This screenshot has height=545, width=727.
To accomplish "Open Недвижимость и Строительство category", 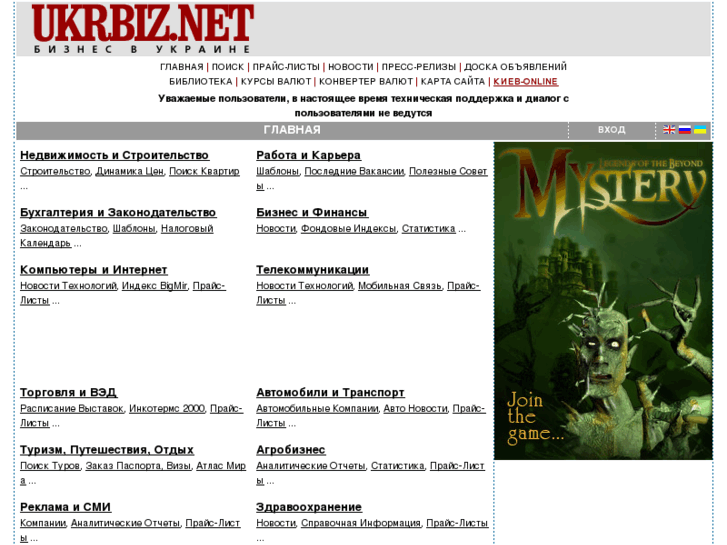I will (115, 155).
